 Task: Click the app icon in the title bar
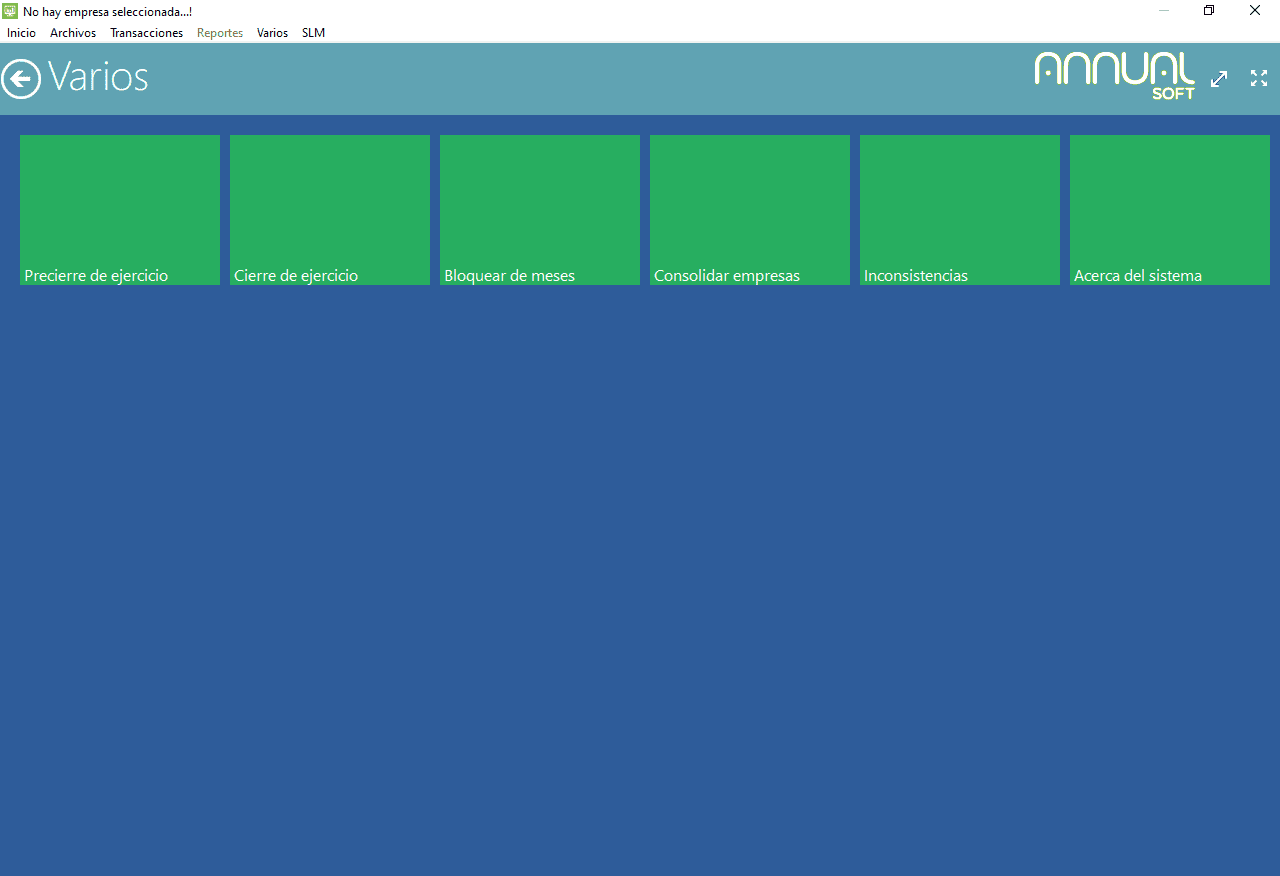point(10,11)
